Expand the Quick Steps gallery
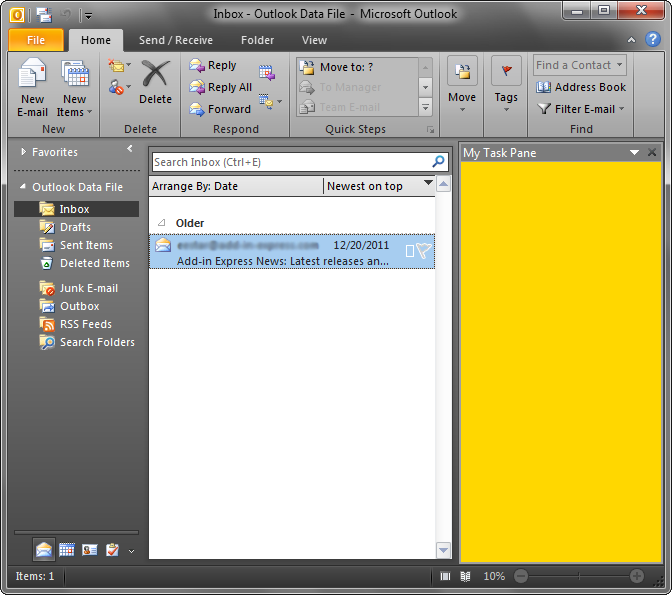 point(425,107)
